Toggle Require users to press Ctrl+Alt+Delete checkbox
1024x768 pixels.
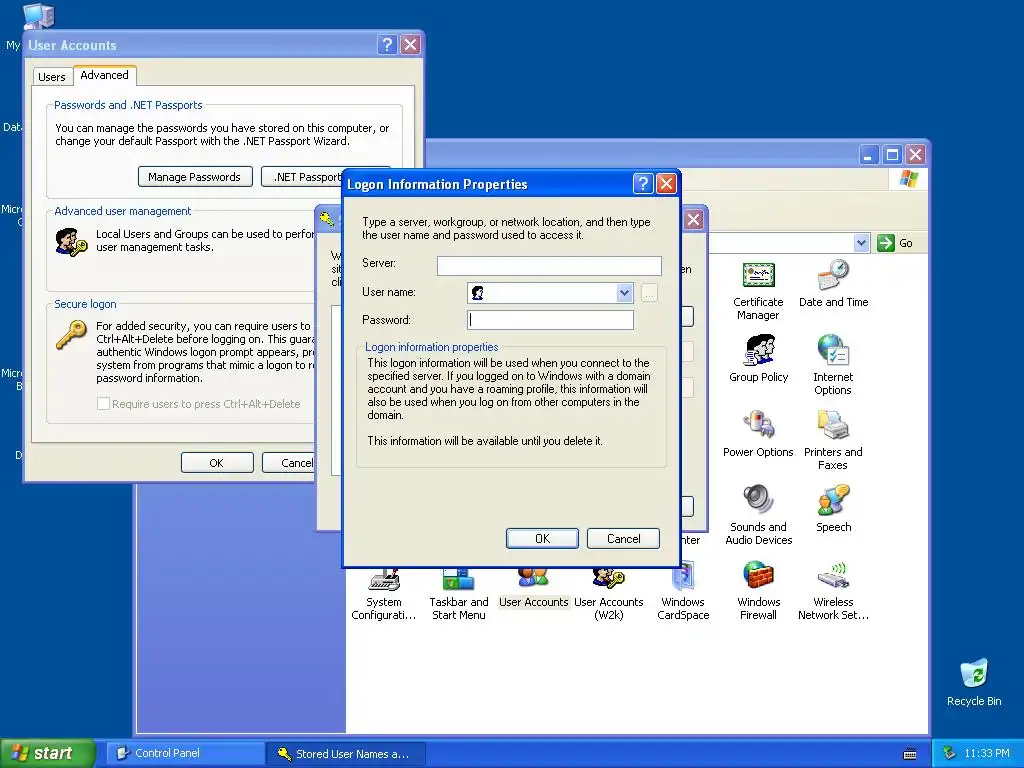point(103,404)
